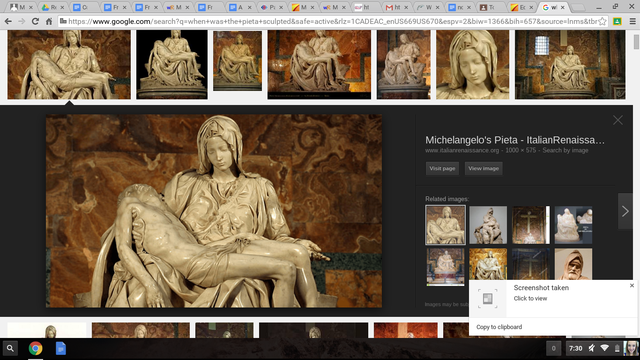Click the page vertical scrollbar thumb
This screenshot has height=360, width=640.
[x=636, y=42]
